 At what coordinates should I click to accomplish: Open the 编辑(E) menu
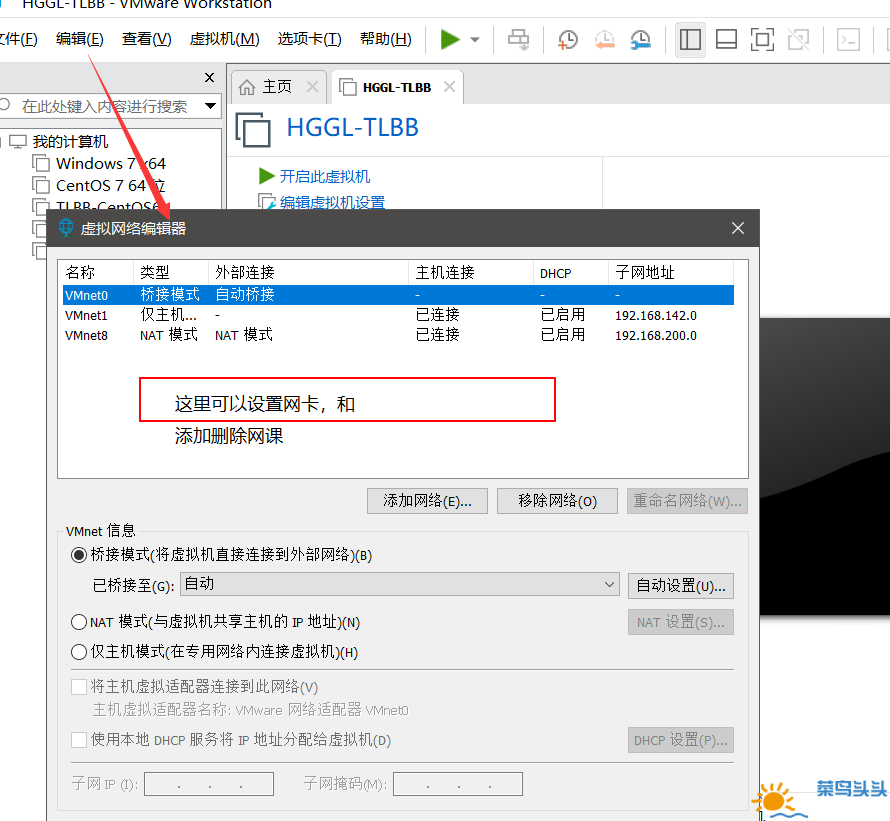tap(79, 39)
